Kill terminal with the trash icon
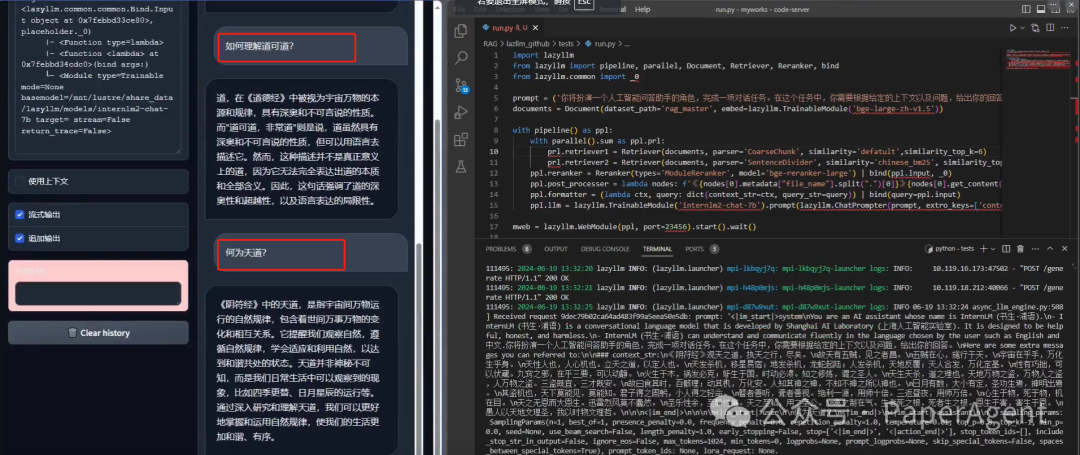 1019,248
